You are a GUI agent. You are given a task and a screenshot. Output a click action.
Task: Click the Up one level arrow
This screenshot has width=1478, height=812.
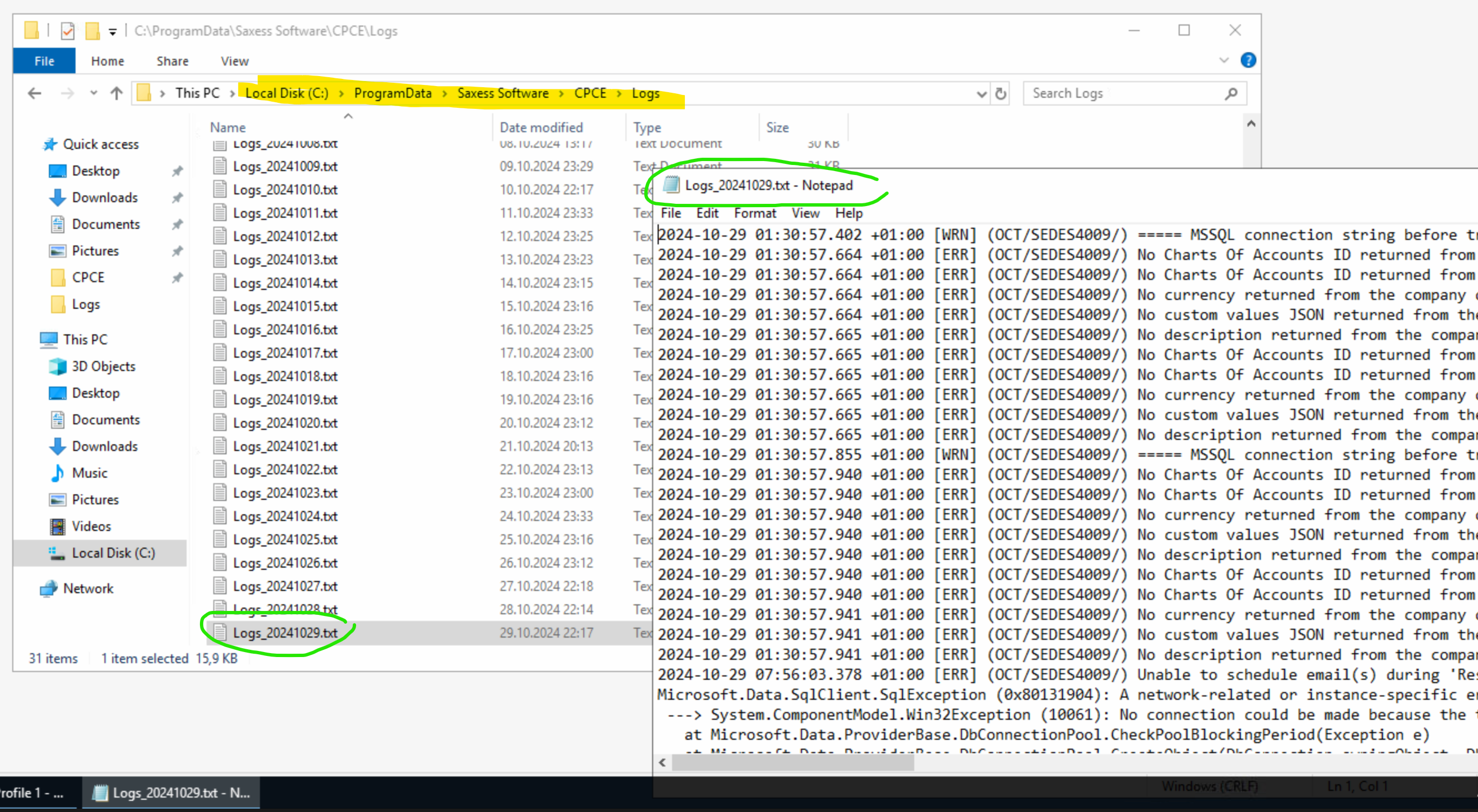click(x=117, y=93)
